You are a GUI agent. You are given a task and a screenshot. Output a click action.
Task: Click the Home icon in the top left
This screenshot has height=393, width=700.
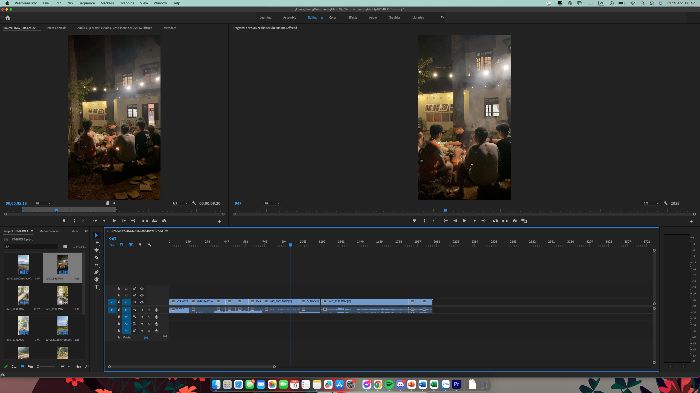tap(8, 18)
